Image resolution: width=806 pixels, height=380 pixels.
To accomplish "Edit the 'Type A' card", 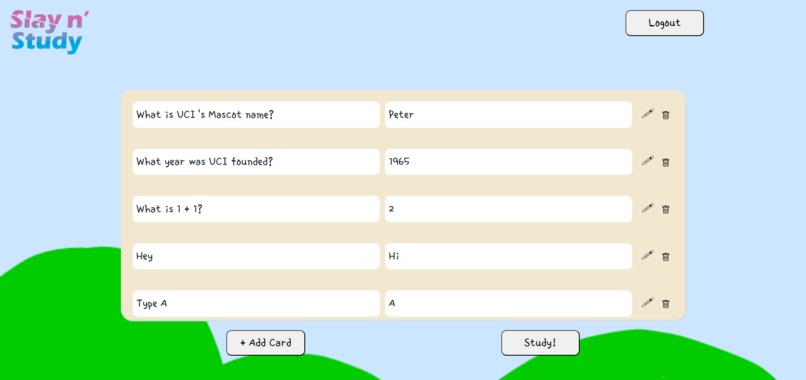I will (648, 303).
